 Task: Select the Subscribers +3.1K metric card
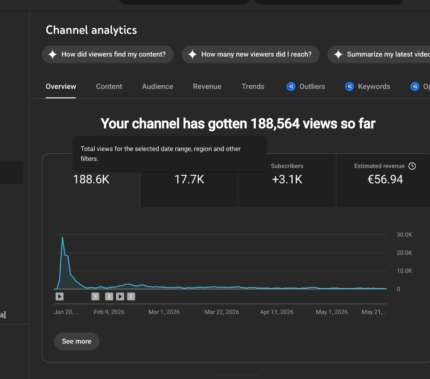click(x=287, y=180)
